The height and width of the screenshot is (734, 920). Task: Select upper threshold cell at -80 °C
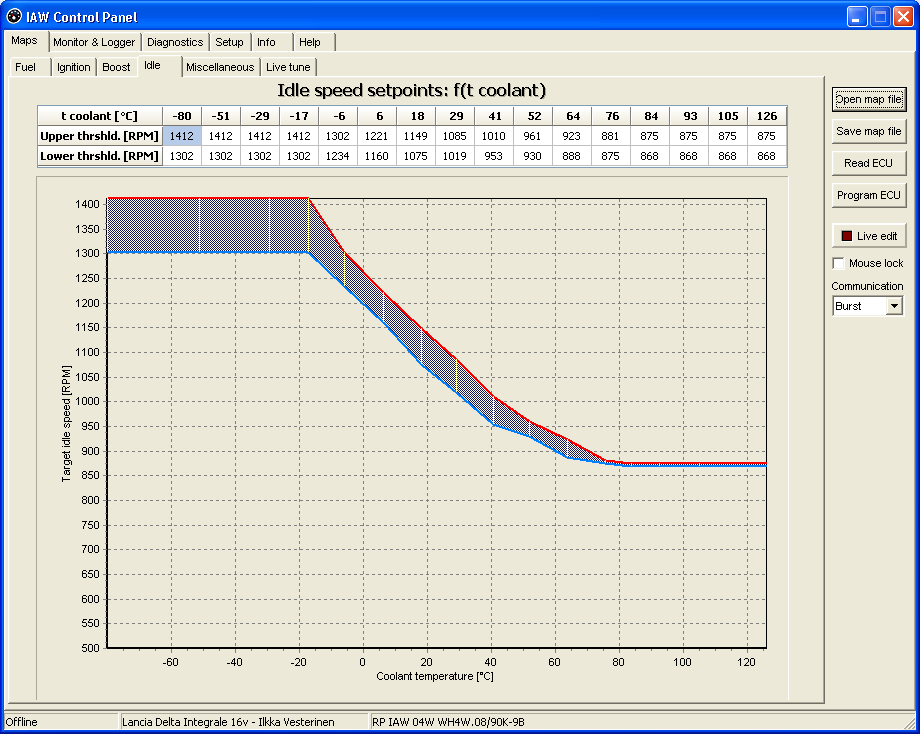tap(182, 136)
